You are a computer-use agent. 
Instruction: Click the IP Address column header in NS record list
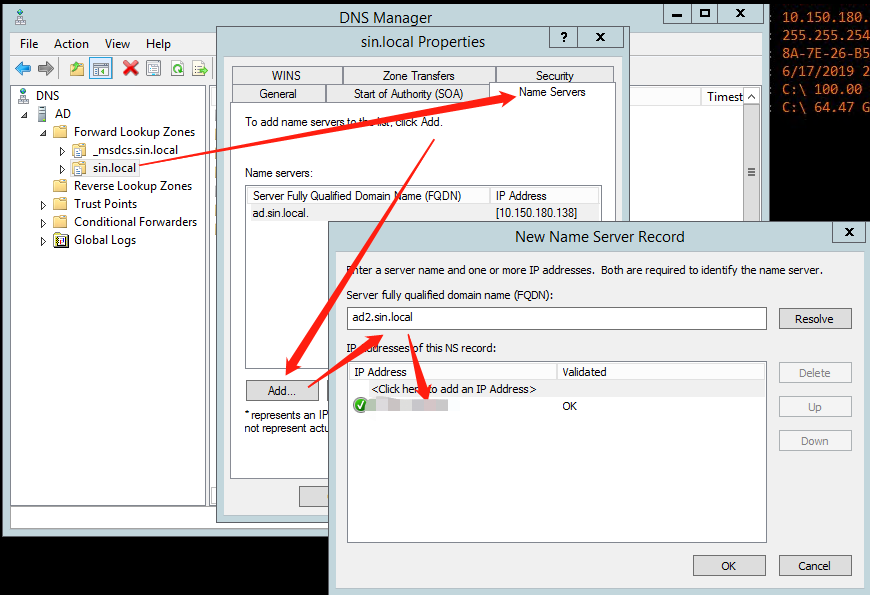pos(453,372)
